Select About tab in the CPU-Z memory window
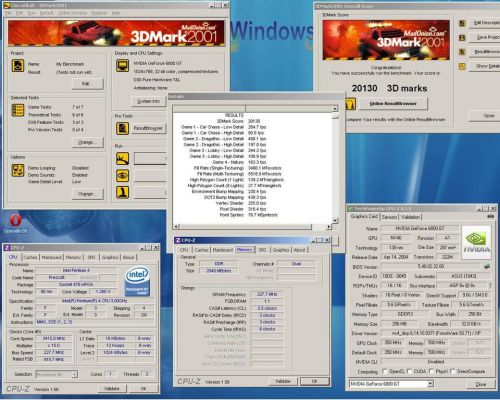Image resolution: width=500 pixels, height=400 pixels. pyautogui.click(x=299, y=250)
